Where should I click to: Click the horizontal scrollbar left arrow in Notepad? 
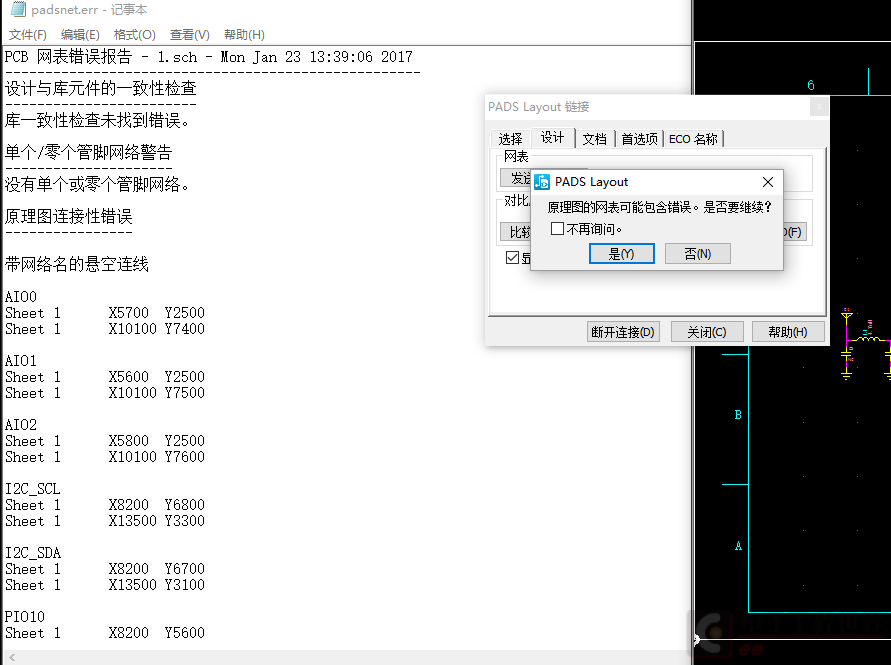click(x=12, y=658)
